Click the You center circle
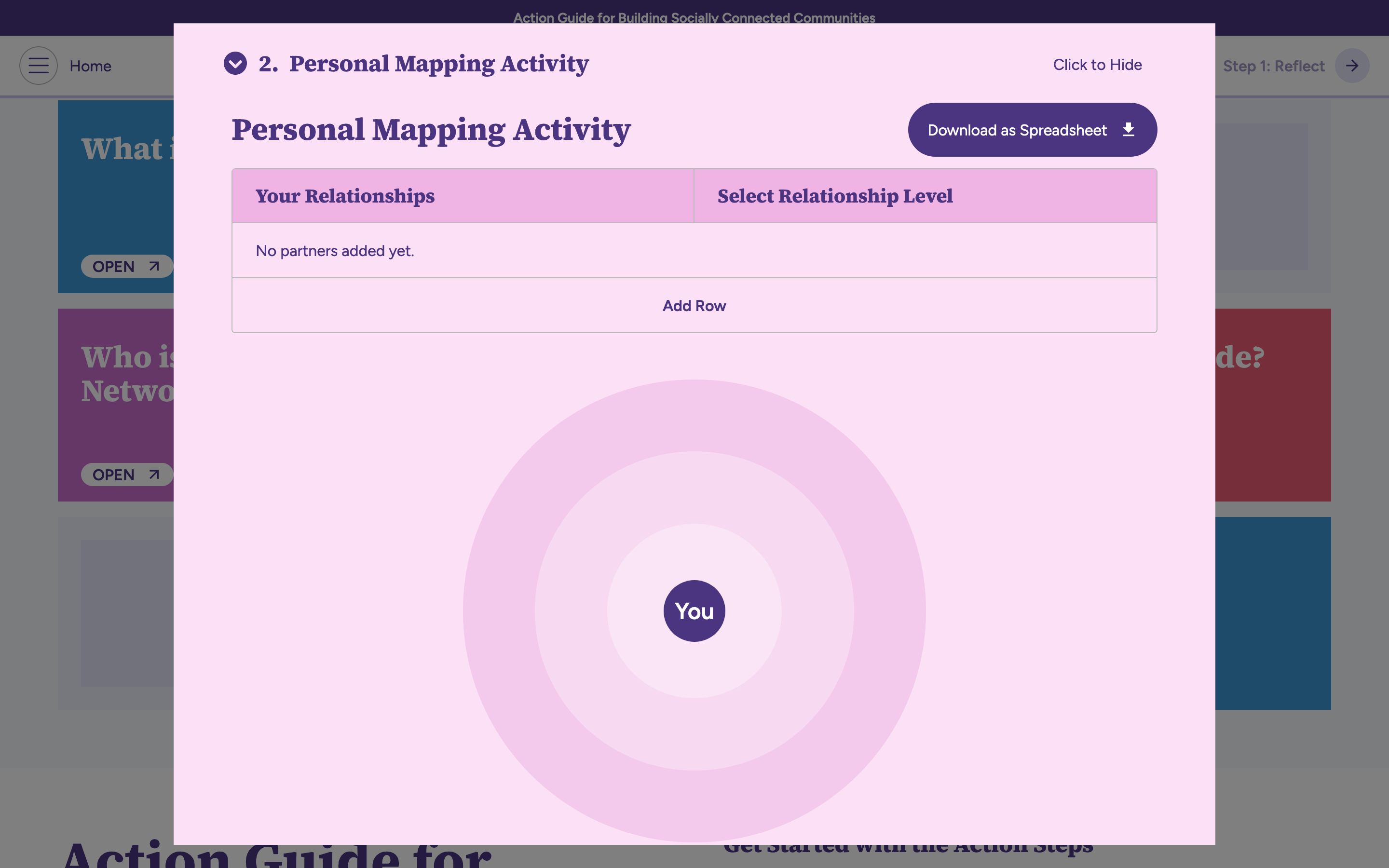The height and width of the screenshot is (868, 1389). click(x=694, y=611)
